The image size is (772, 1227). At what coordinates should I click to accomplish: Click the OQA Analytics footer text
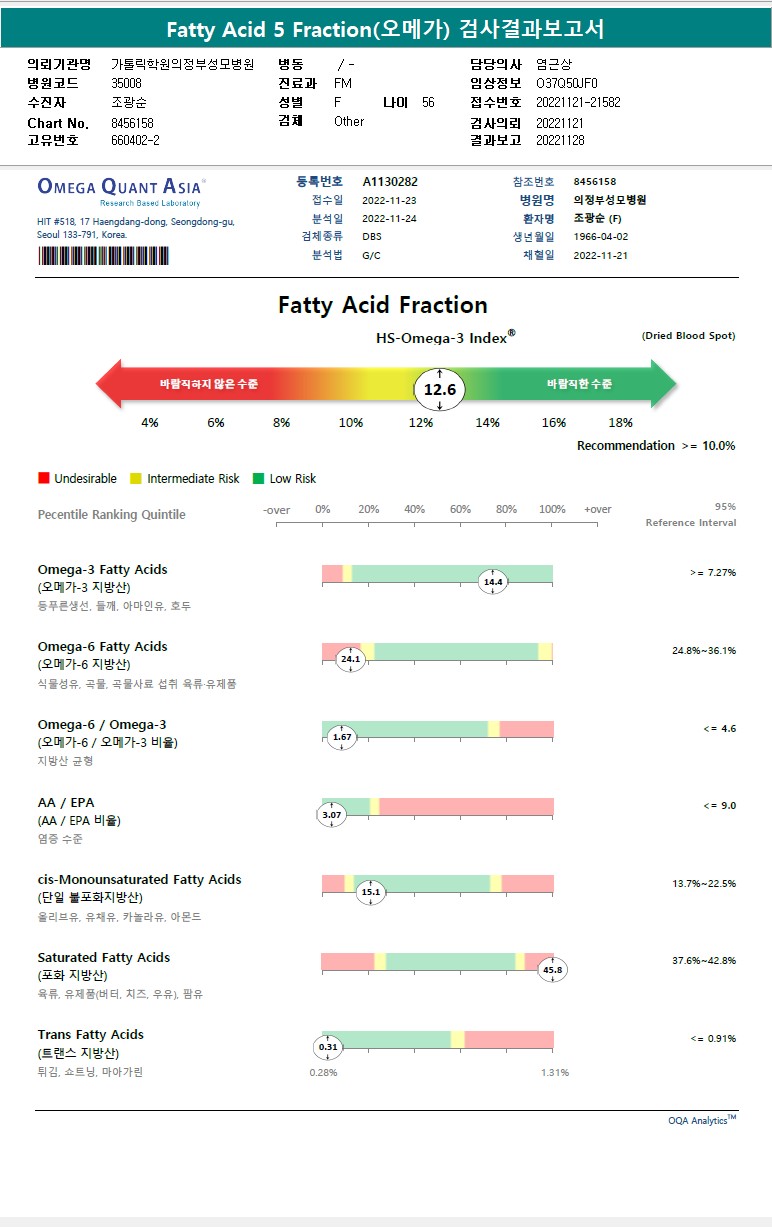pos(702,1121)
